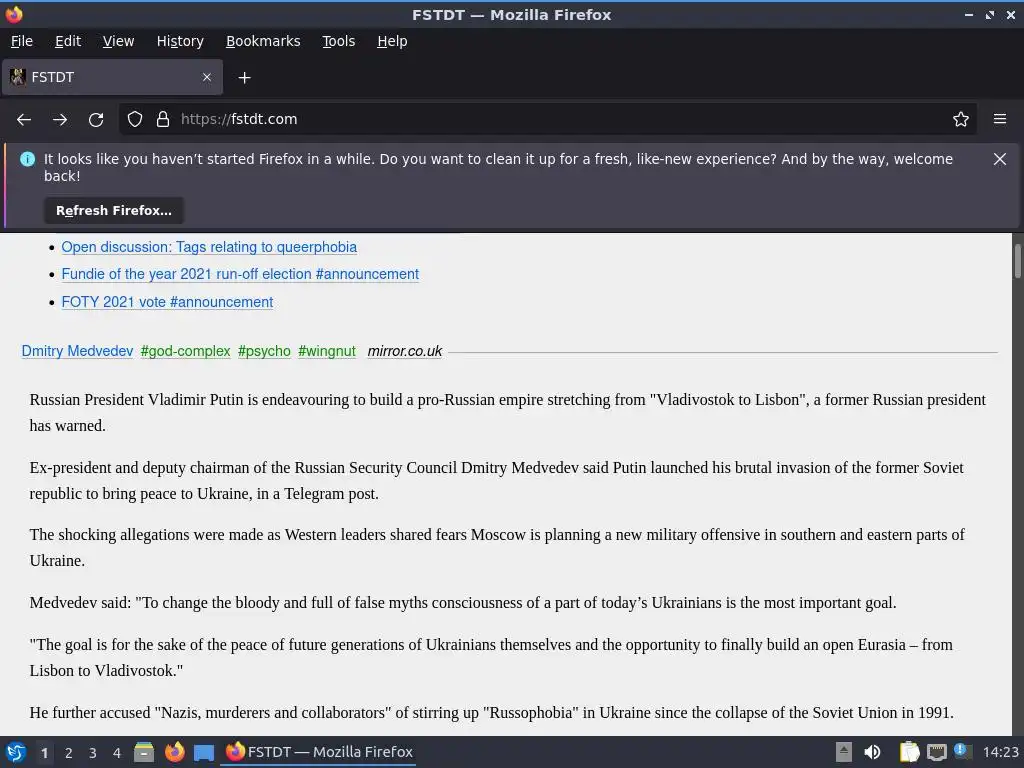This screenshot has height=768, width=1024.
Task: Dismiss the Firefox refresh notification bar
Action: point(1000,159)
